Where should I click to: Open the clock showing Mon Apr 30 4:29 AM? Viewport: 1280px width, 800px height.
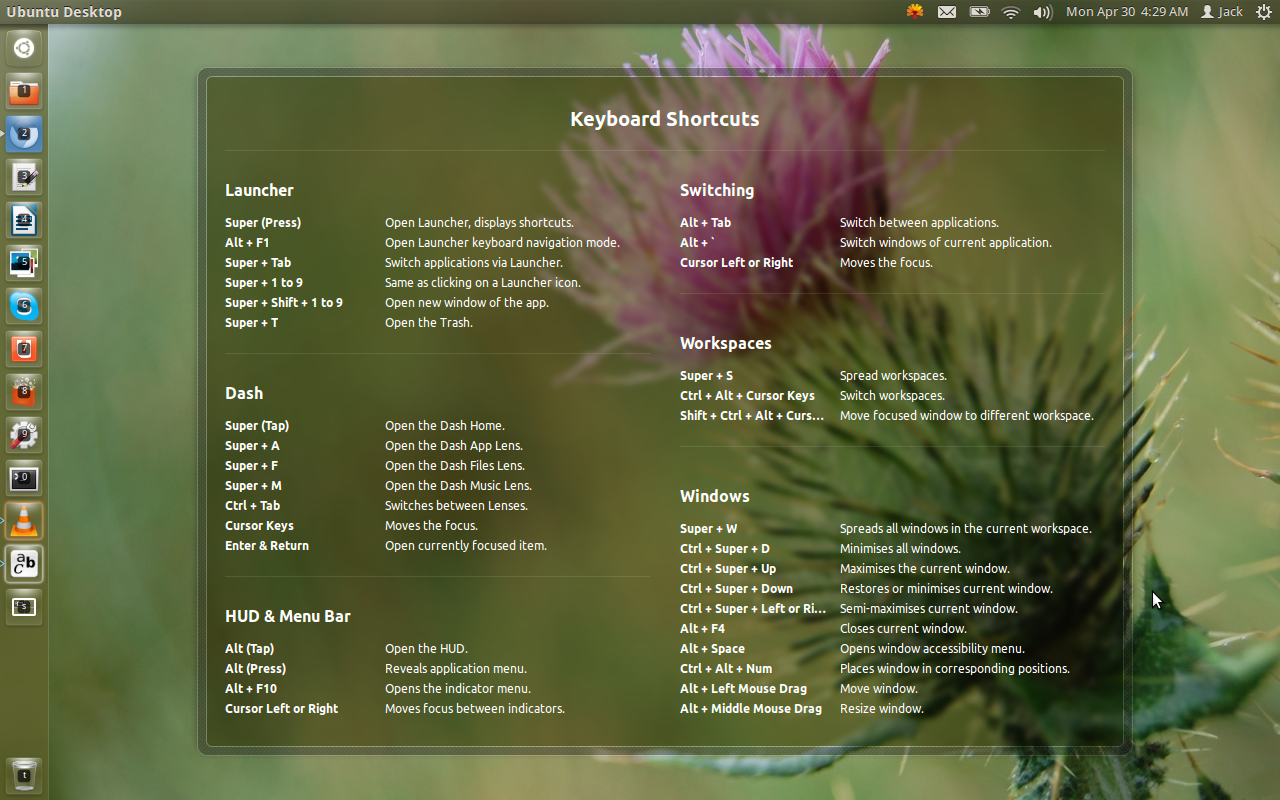(1127, 12)
